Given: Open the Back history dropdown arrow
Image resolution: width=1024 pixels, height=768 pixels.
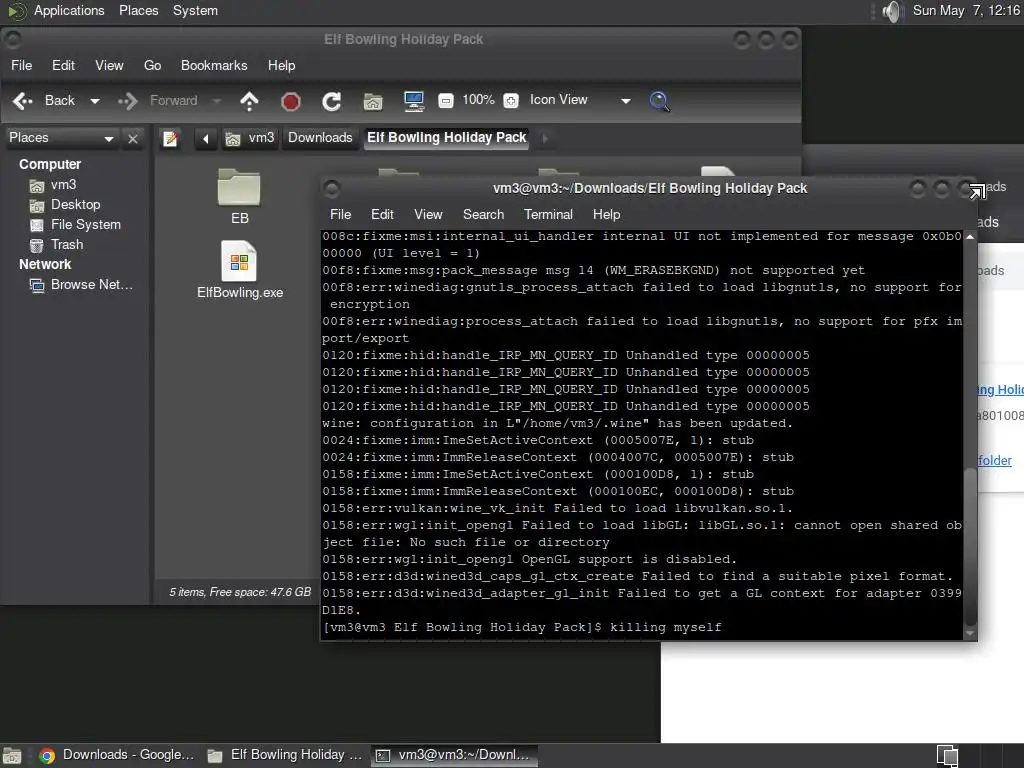Looking at the screenshot, I should click(x=95, y=101).
